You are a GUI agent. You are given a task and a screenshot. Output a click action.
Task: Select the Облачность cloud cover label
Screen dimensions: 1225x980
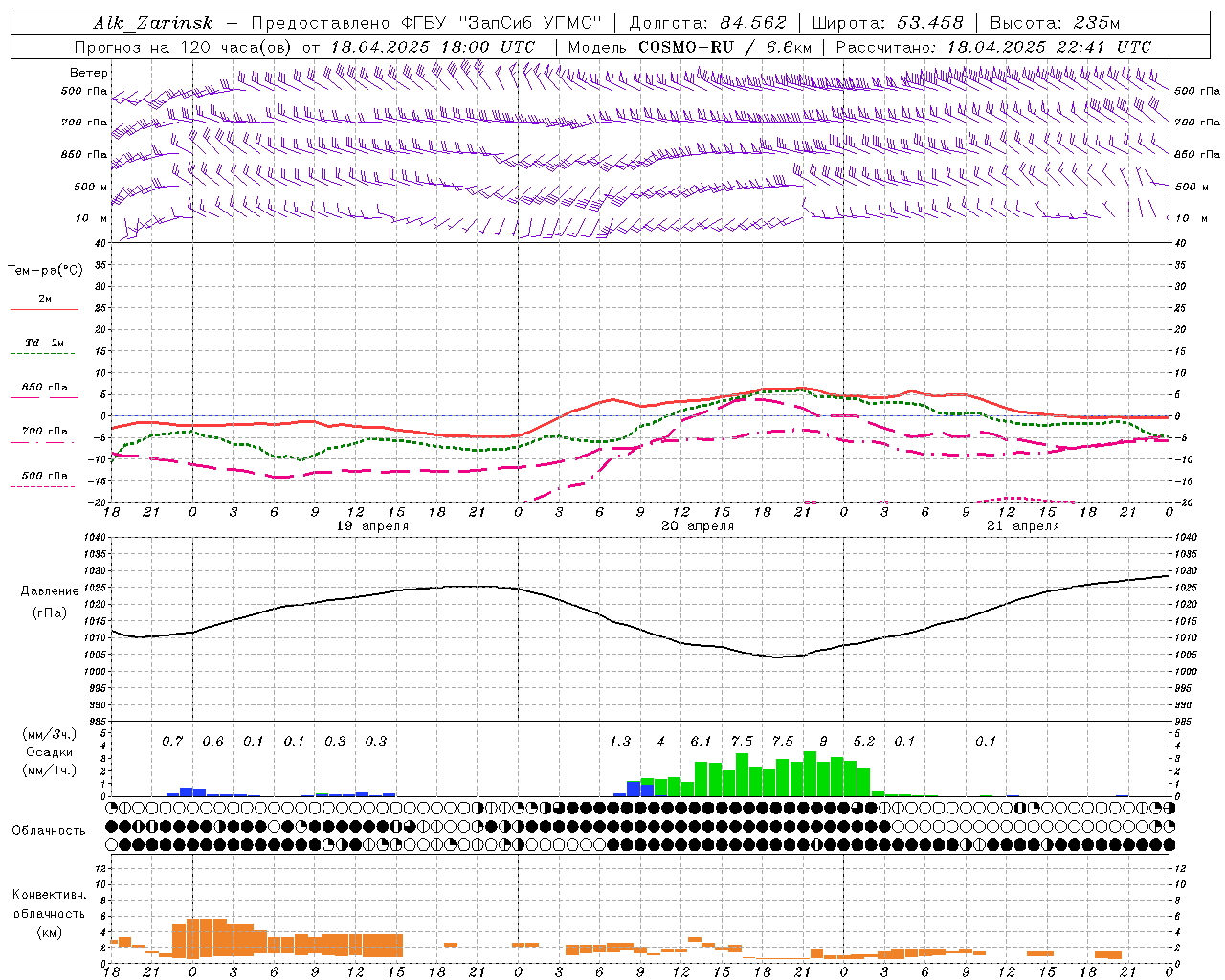tap(49, 831)
